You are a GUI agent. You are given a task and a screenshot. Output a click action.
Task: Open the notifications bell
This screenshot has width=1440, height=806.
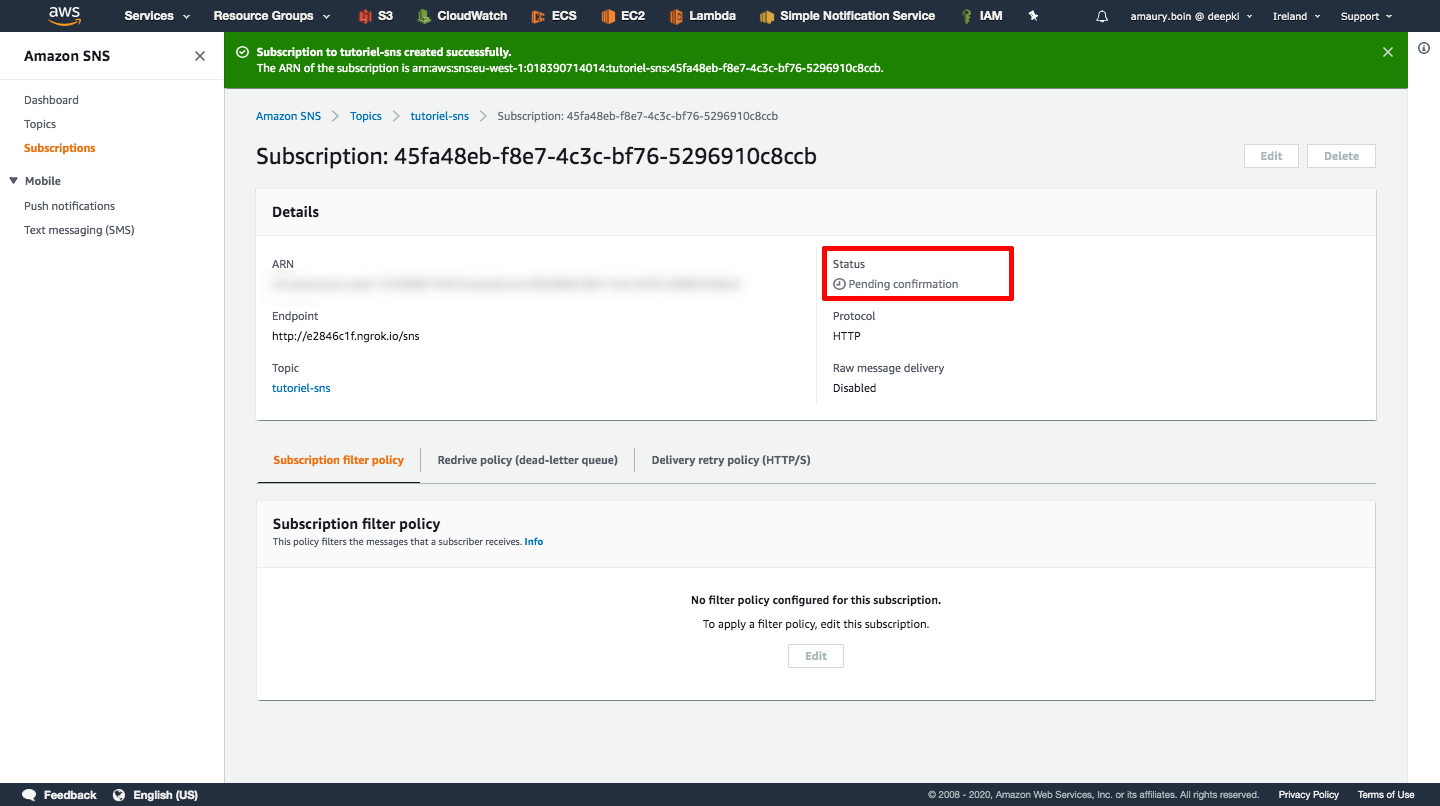click(x=1102, y=16)
